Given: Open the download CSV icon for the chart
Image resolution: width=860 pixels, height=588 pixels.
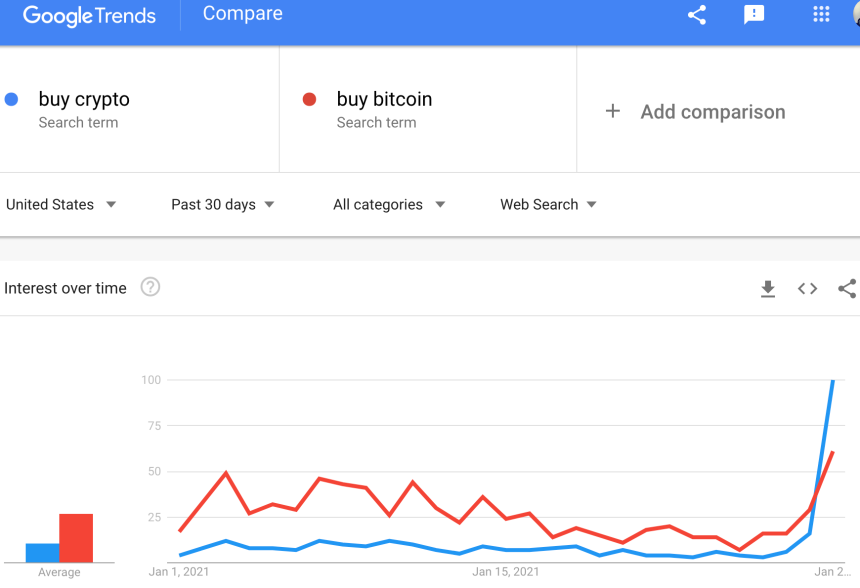Looking at the screenshot, I should click(768, 288).
